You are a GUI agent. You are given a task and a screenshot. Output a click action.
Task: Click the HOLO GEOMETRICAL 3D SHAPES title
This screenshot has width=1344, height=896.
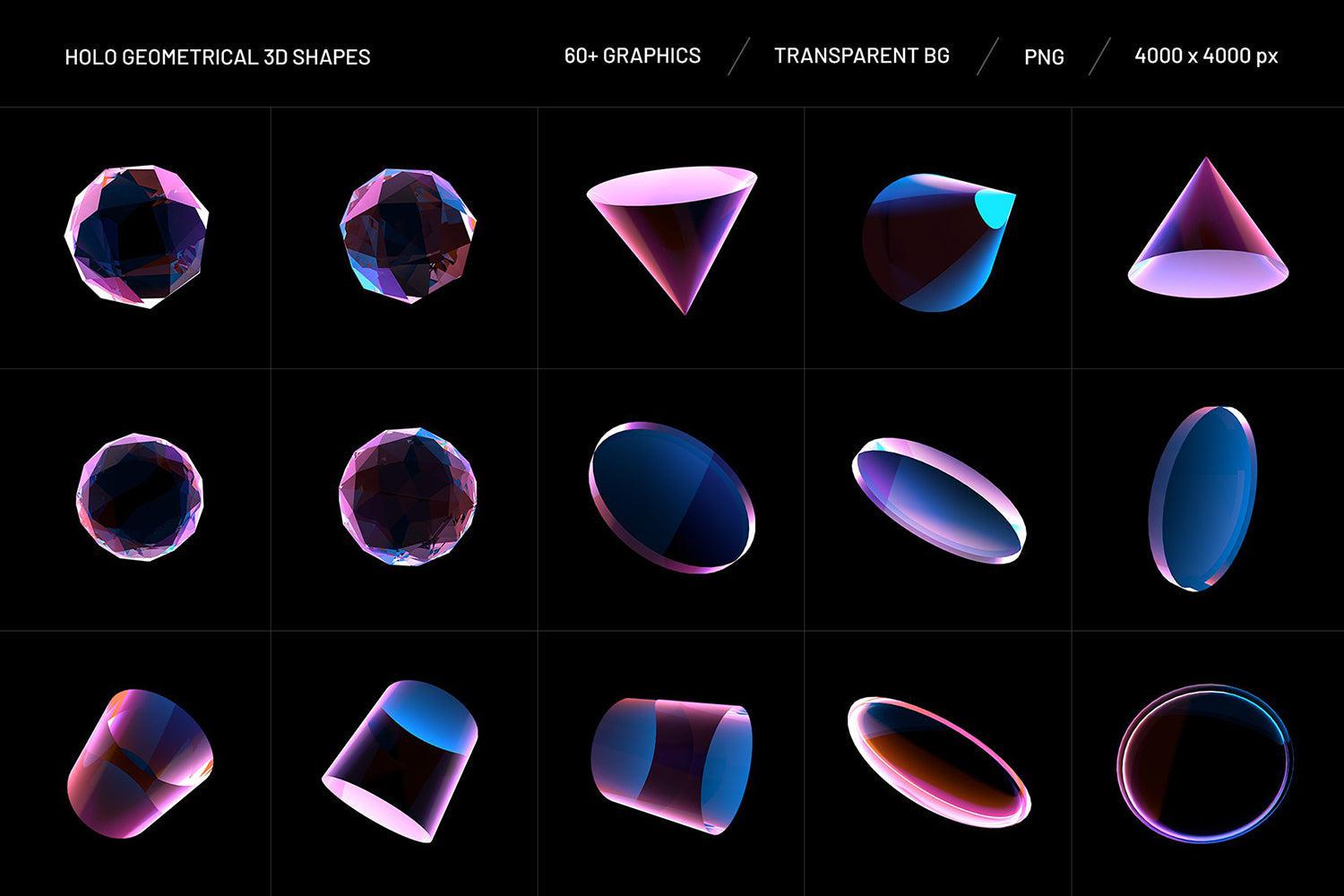point(218,56)
